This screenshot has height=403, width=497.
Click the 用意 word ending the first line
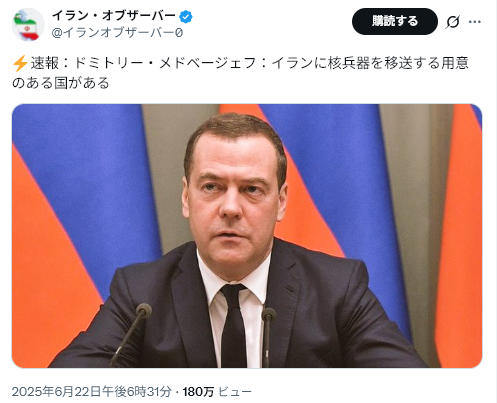coord(455,63)
